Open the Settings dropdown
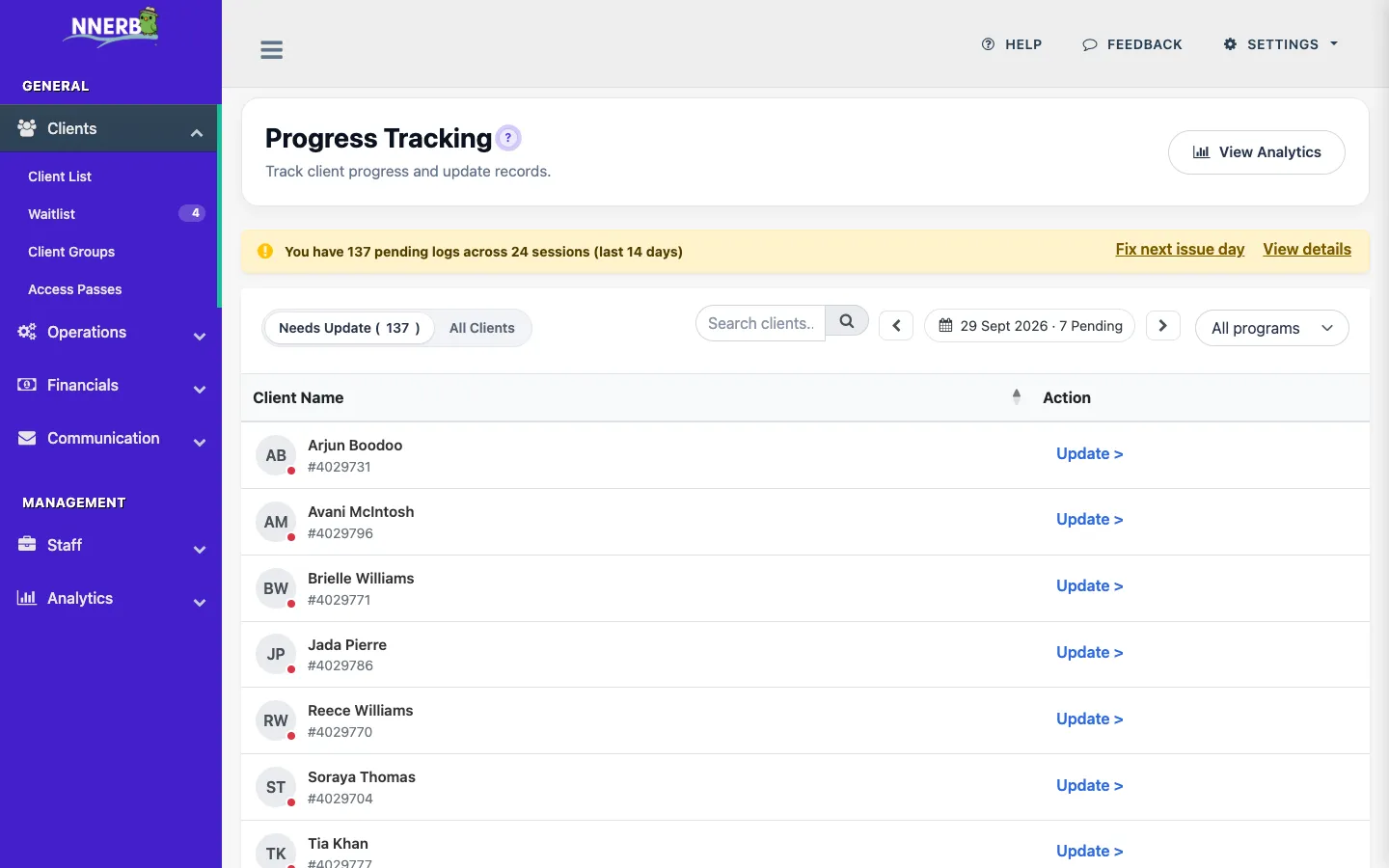 tap(1281, 44)
